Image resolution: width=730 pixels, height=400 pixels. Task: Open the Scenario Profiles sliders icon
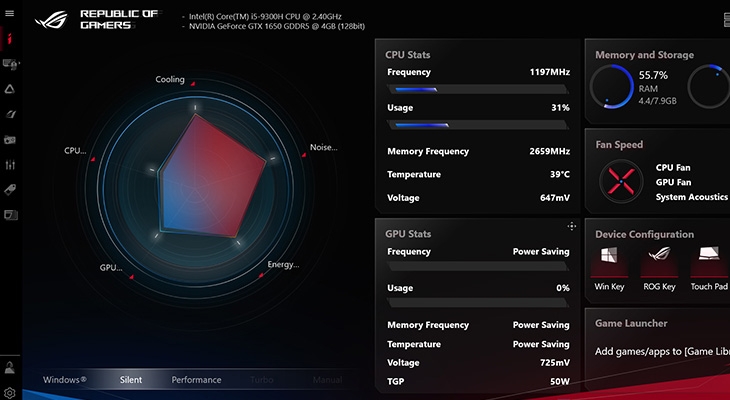[x=10, y=164]
